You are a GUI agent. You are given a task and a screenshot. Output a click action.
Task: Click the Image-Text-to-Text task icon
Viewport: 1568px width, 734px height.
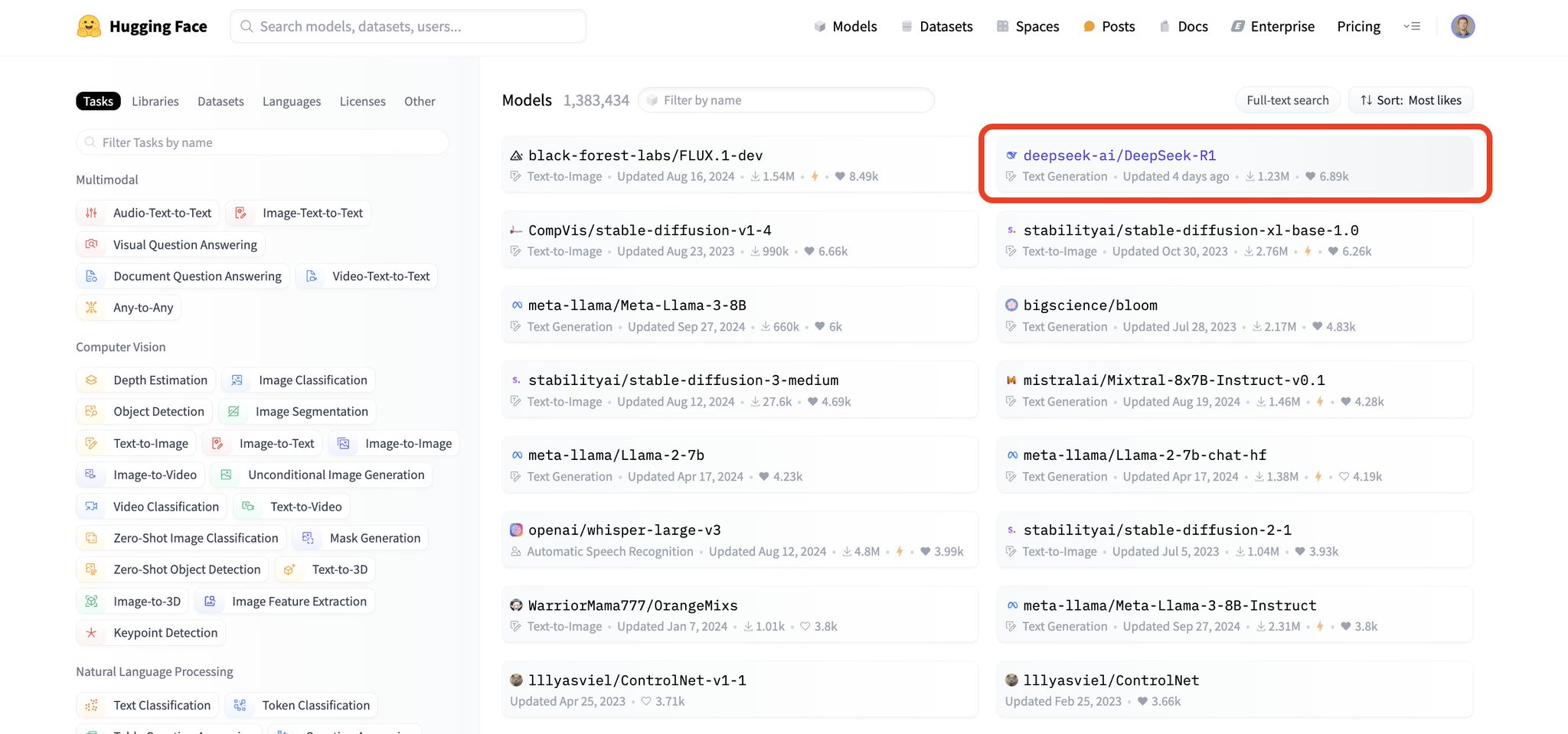point(240,213)
